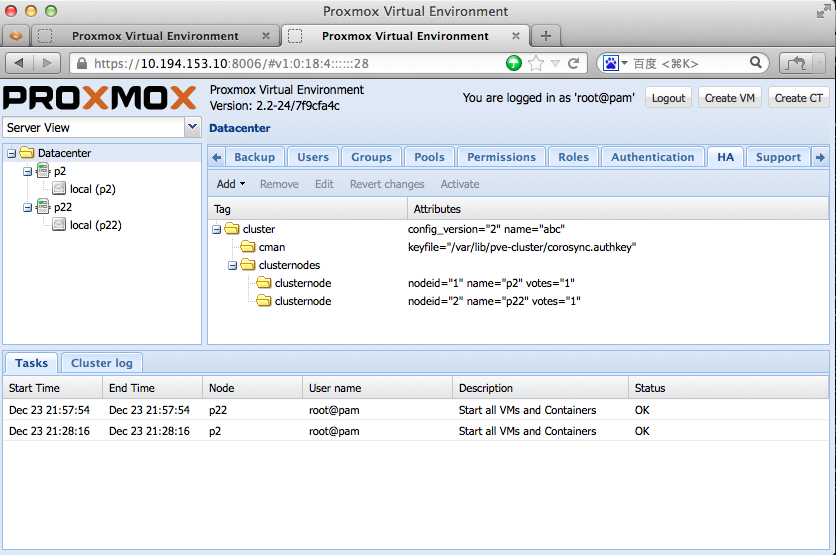The height and width of the screenshot is (555, 836).
Task: Collapse the clusternodes entry
Action: 232,265
